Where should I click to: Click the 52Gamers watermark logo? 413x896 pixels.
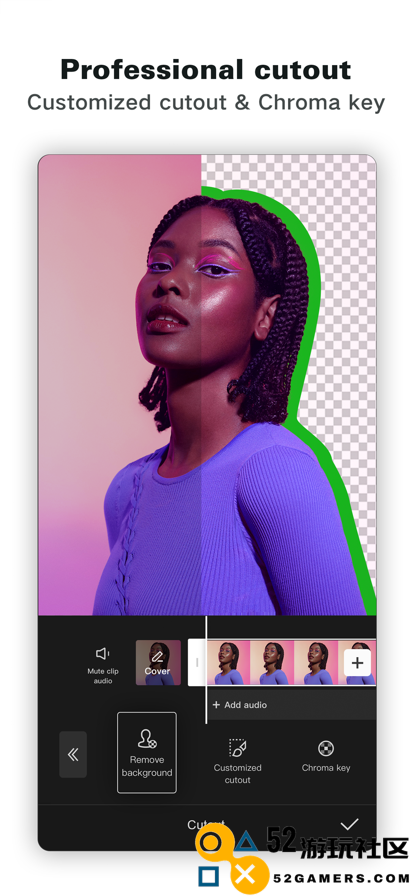[x=302, y=856]
